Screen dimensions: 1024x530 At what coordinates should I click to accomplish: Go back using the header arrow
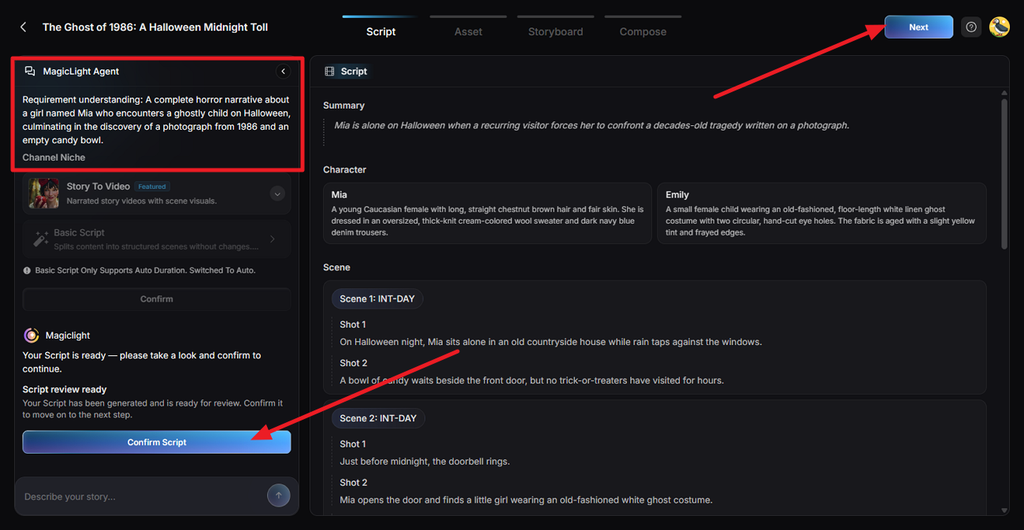coord(24,27)
